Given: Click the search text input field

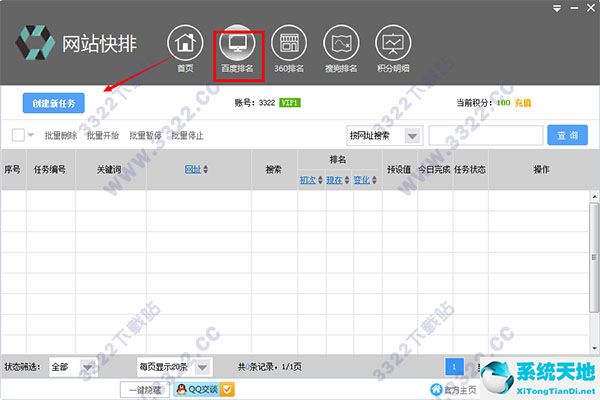Looking at the screenshot, I should tap(486, 136).
